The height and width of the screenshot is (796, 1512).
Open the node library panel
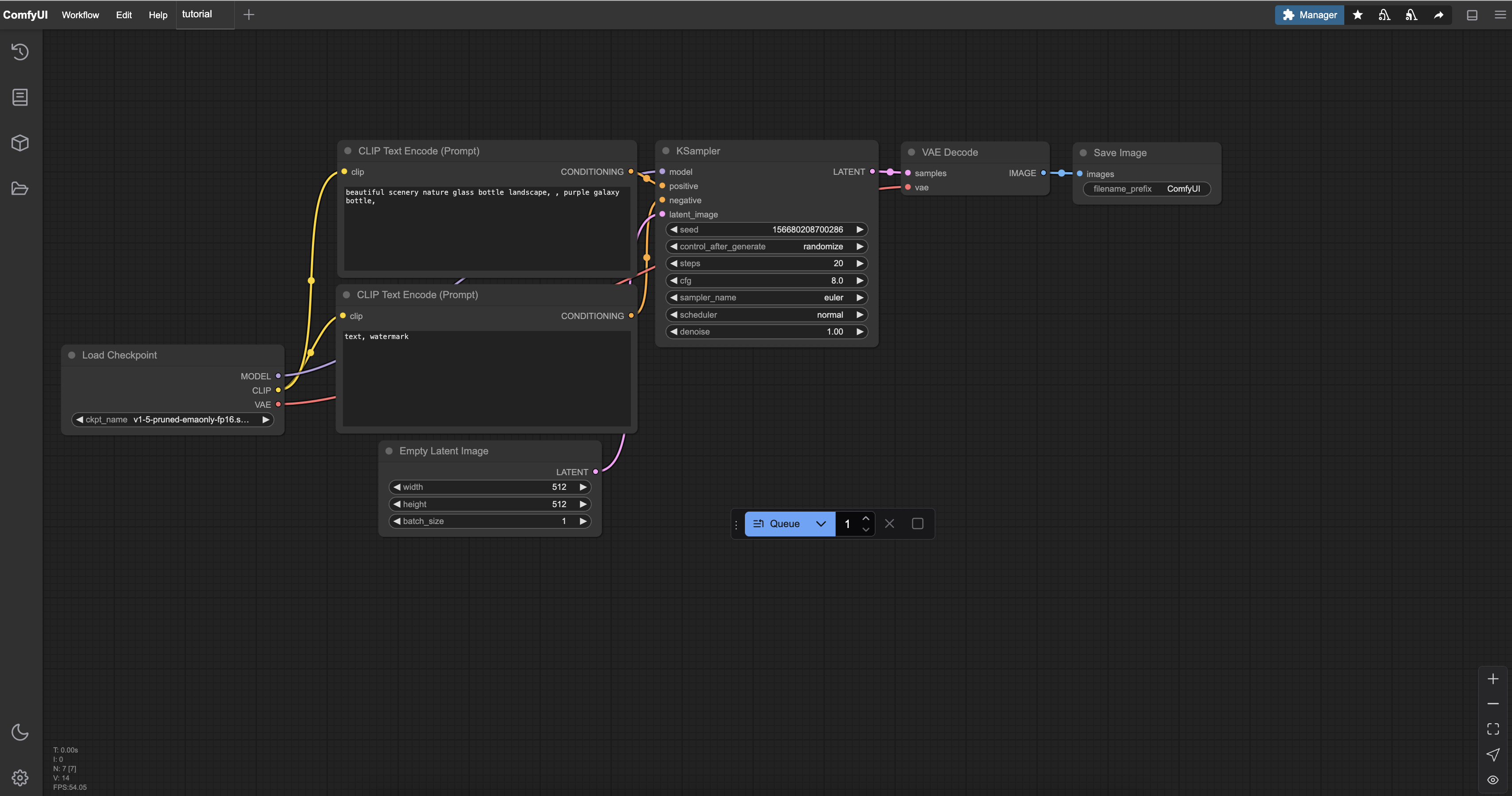click(x=20, y=97)
